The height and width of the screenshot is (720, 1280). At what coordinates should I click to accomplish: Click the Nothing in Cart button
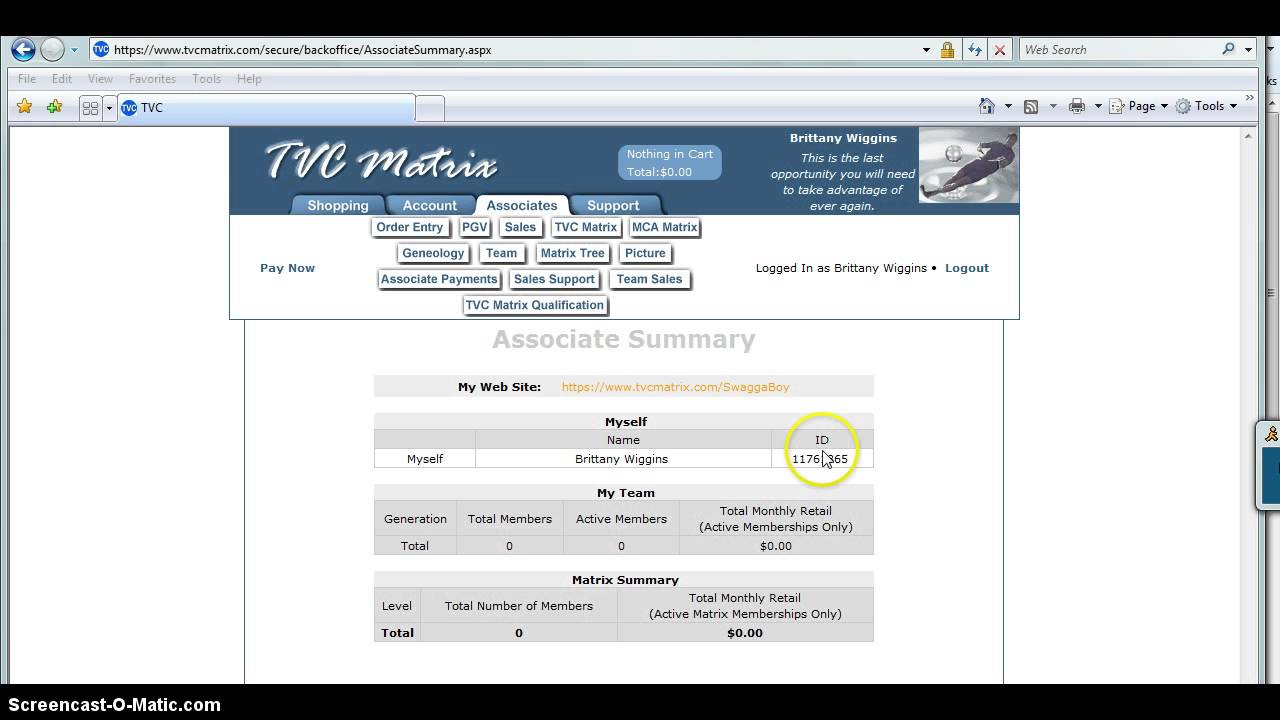click(669, 163)
